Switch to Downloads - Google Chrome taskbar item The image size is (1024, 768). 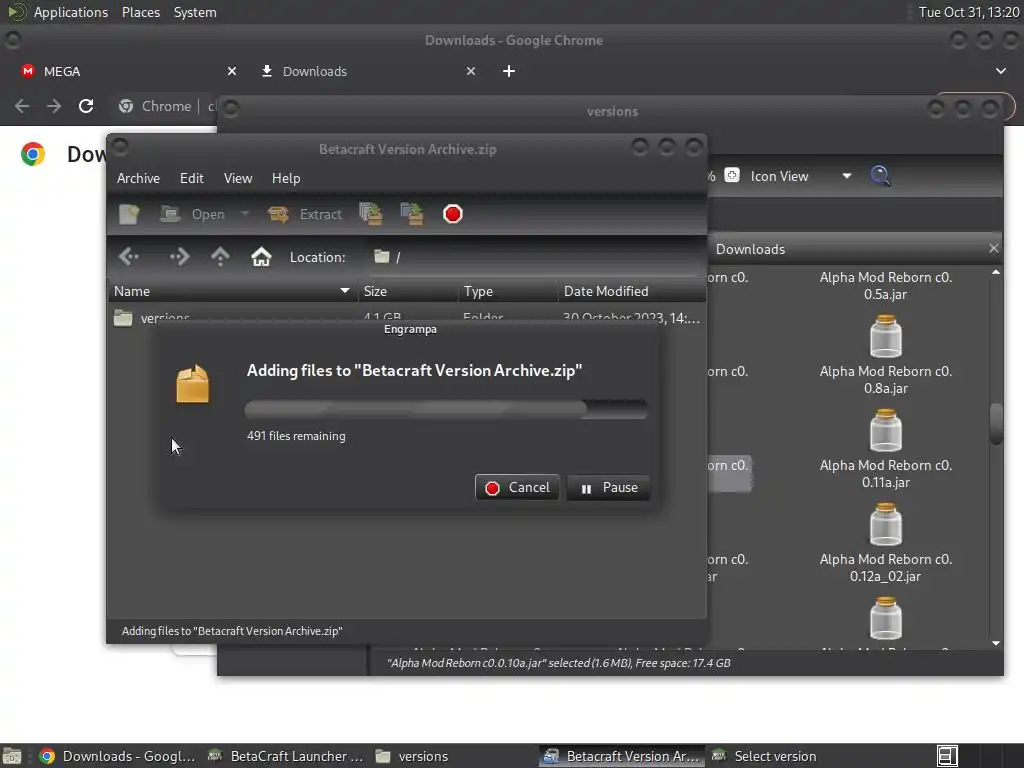[118, 756]
